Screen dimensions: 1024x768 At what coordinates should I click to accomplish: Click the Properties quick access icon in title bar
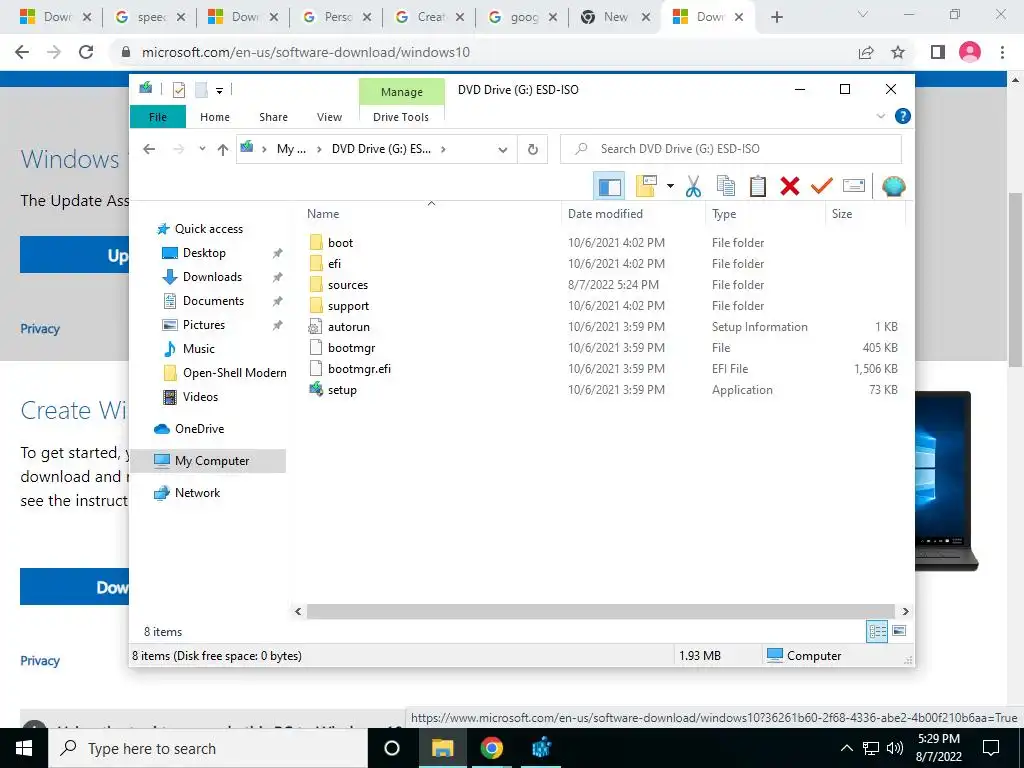[178, 90]
